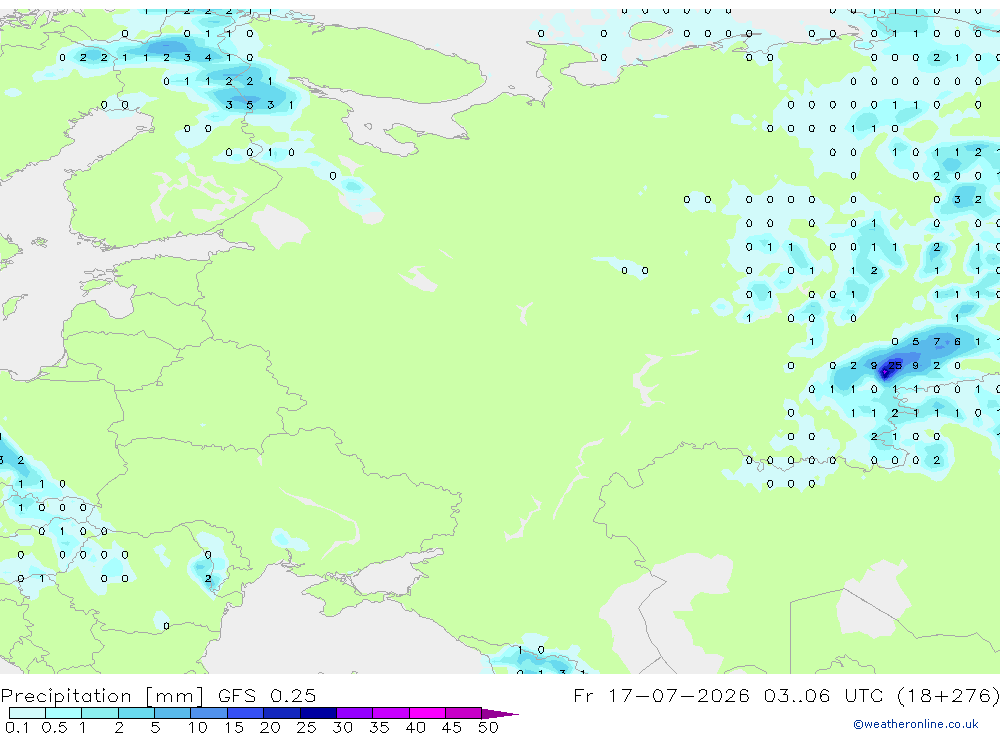Viewport: 1000px width, 733px height.
Task: Click the 10–15 mm legend color swatch
Action: pos(209,713)
